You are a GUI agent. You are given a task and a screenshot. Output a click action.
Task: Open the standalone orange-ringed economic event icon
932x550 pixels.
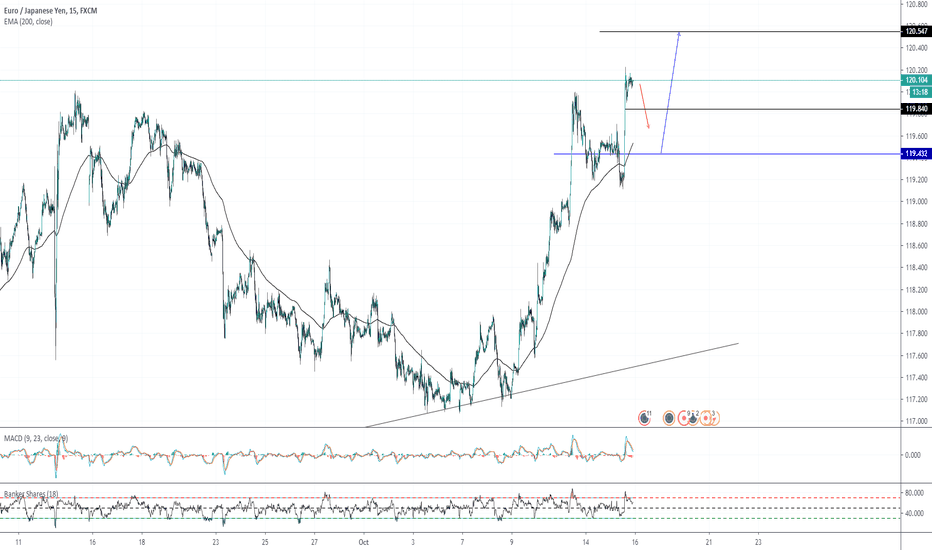(x=669, y=418)
